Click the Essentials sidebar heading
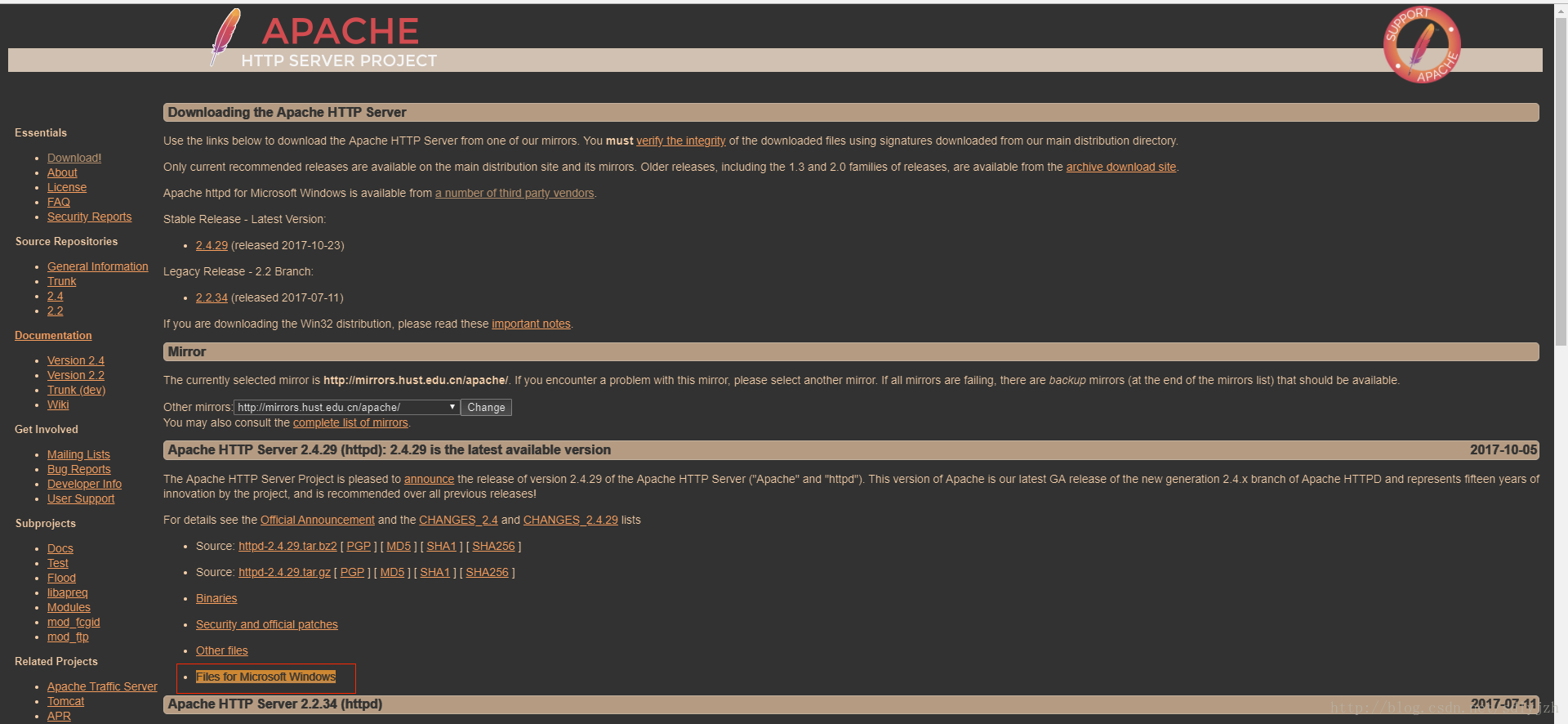The width and height of the screenshot is (1568, 724). [x=41, y=132]
